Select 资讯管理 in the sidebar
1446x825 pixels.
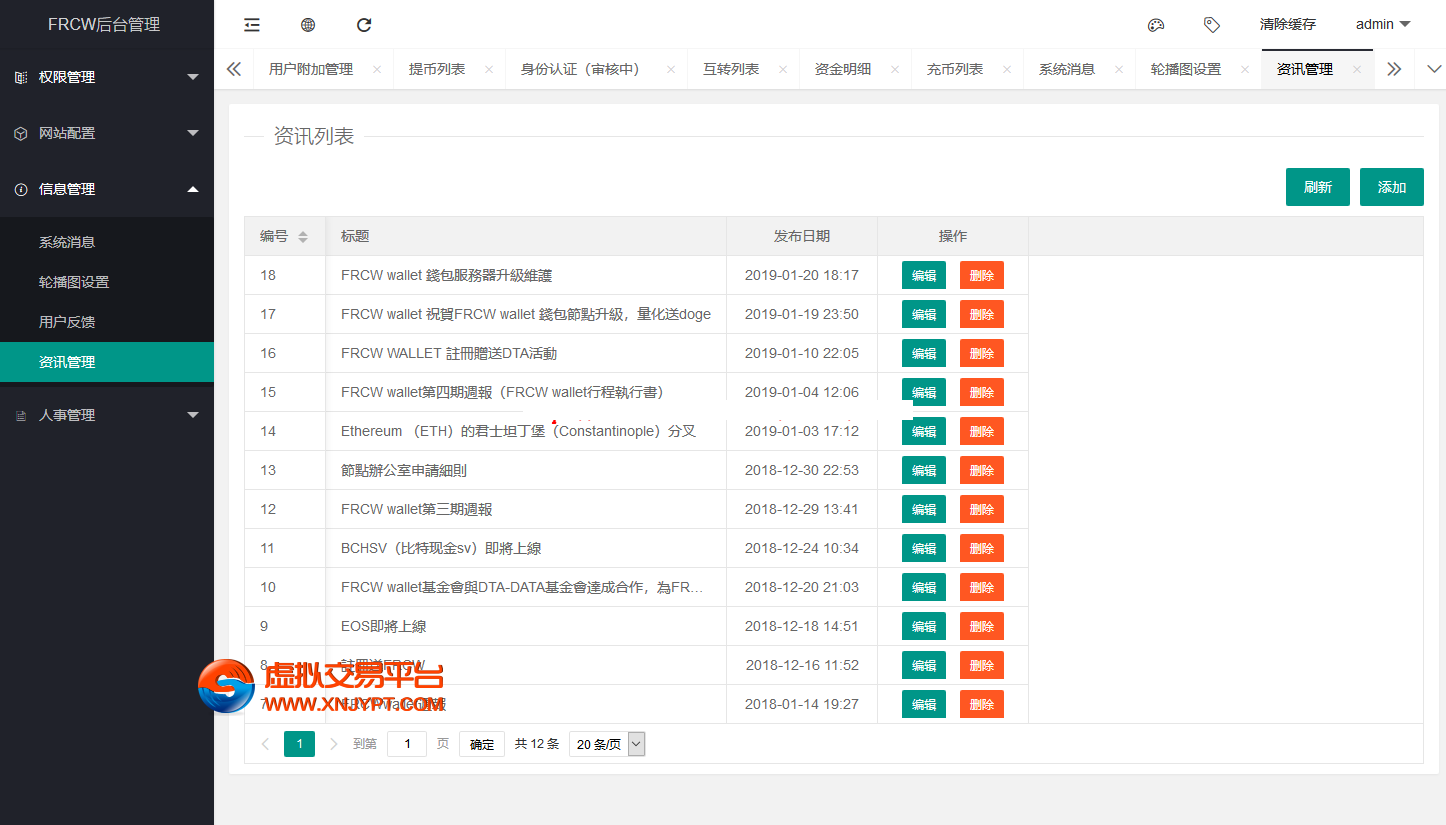point(107,362)
